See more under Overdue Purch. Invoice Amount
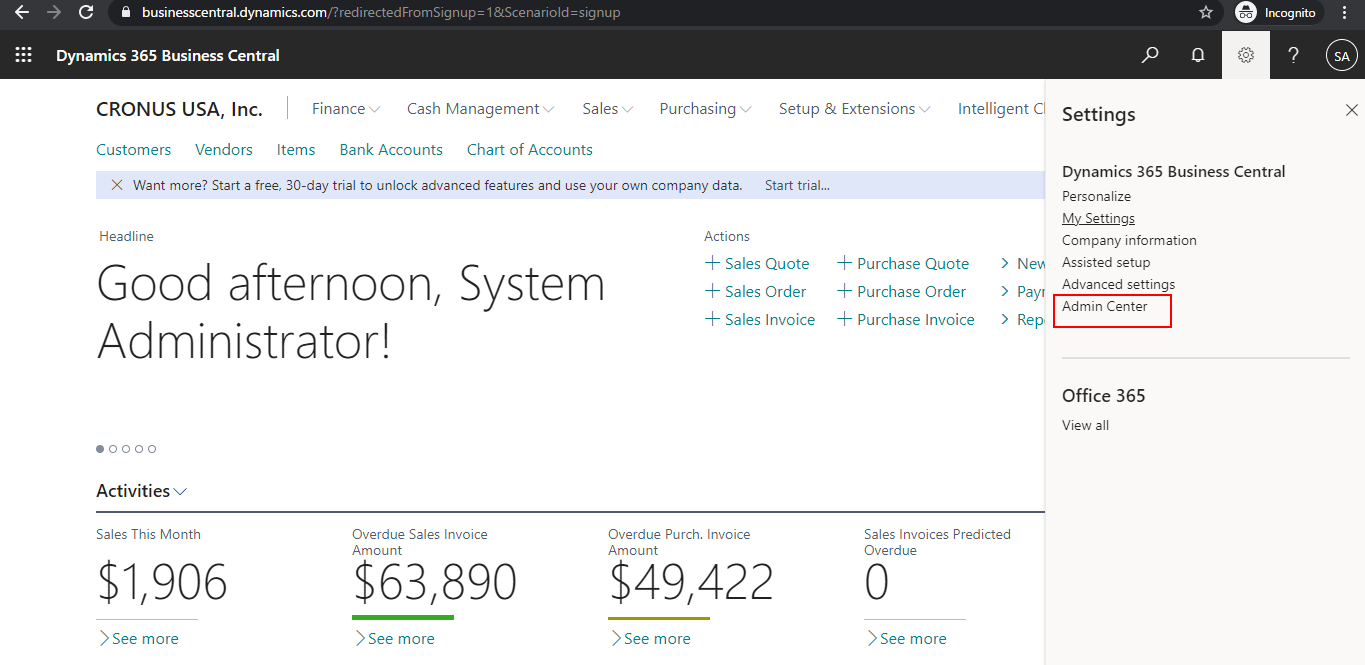The image size is (1365, 665). (650, 638)
